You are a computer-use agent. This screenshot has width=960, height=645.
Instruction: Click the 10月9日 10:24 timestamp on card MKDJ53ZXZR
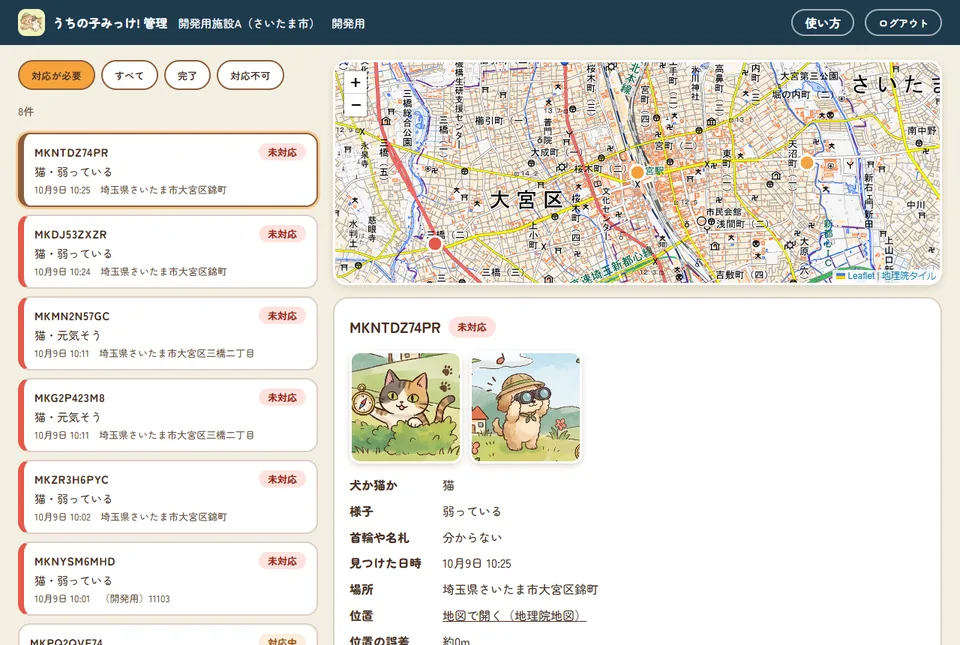[x=62, y=272]
